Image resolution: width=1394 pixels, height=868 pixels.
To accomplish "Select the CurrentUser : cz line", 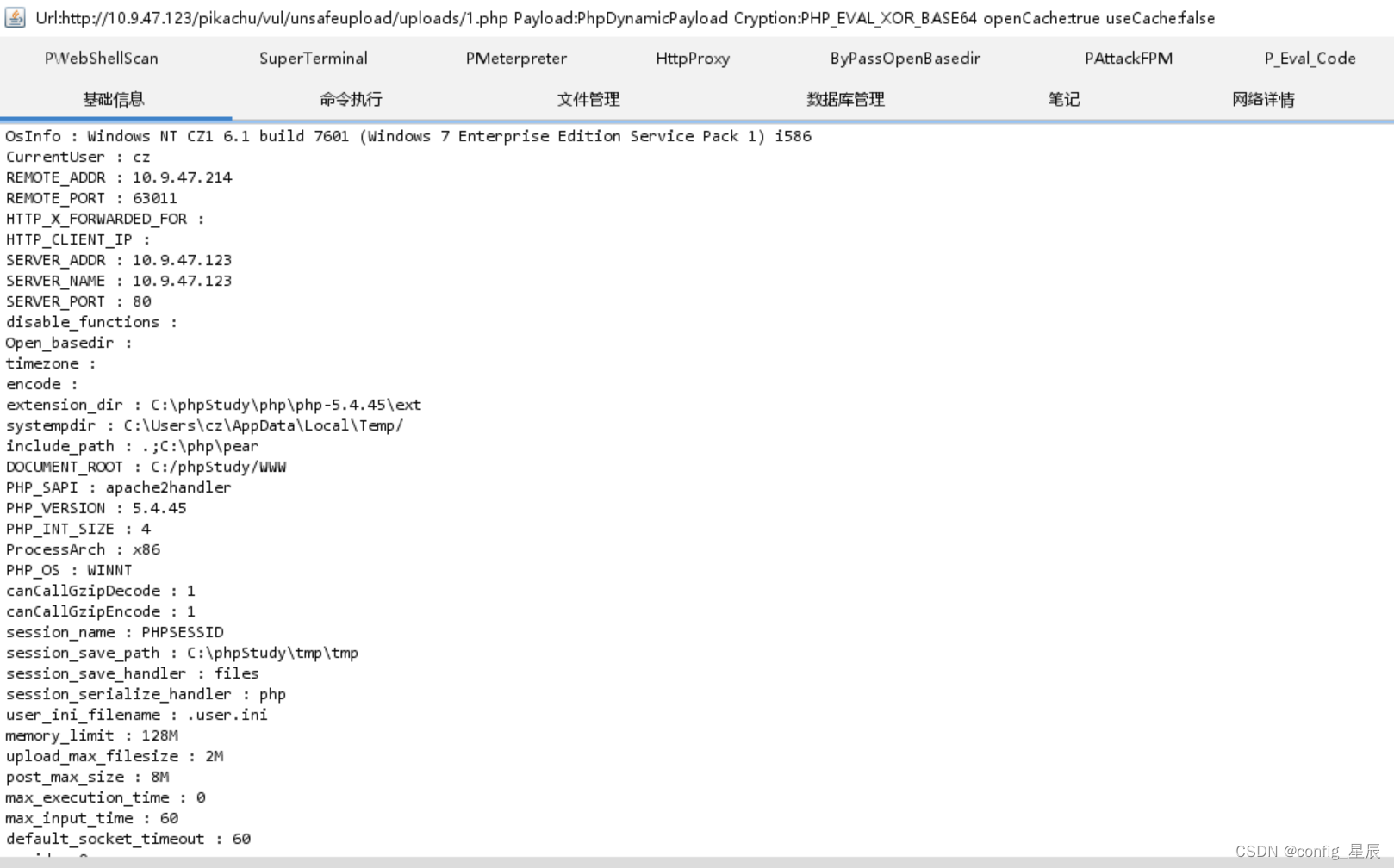I will (78, 157).
